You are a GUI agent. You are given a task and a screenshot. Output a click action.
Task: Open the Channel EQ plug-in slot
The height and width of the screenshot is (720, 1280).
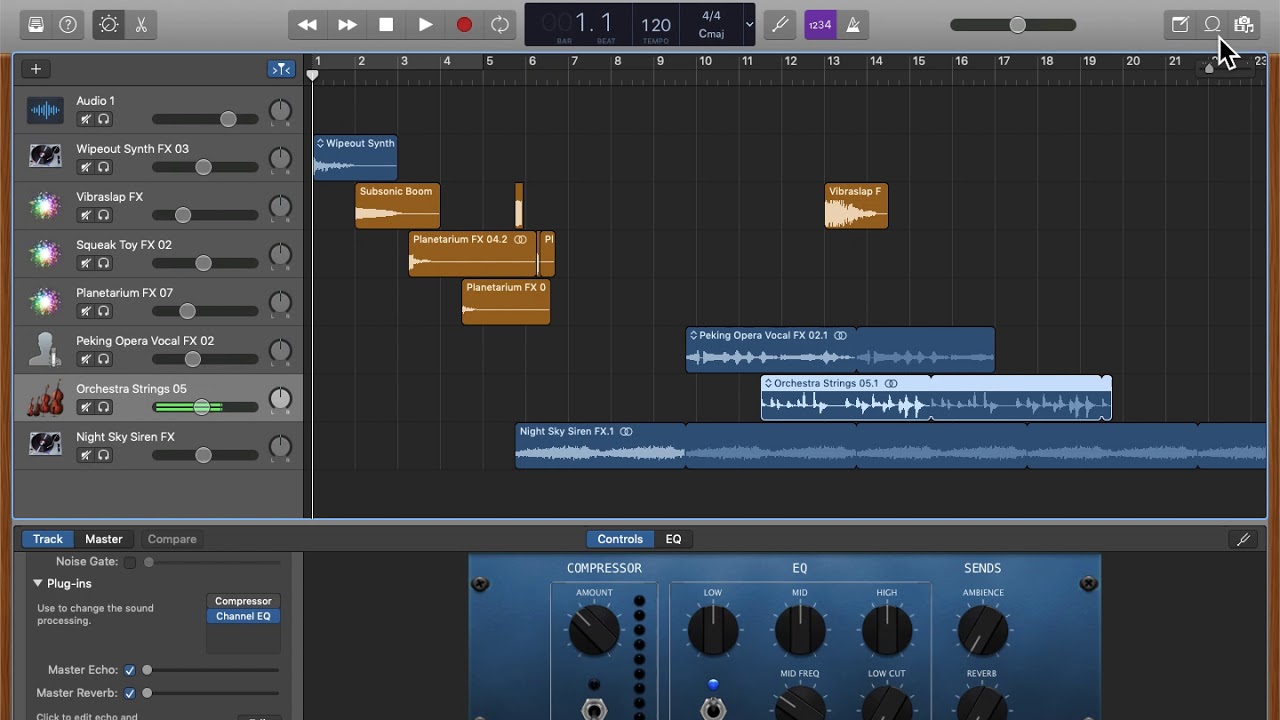click(243, 616)
